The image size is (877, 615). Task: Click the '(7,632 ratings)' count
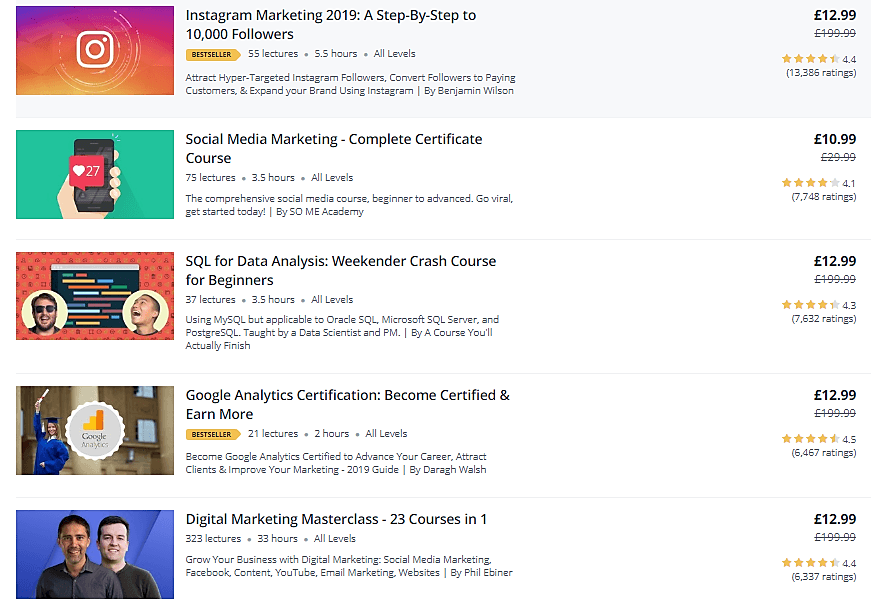824,319
